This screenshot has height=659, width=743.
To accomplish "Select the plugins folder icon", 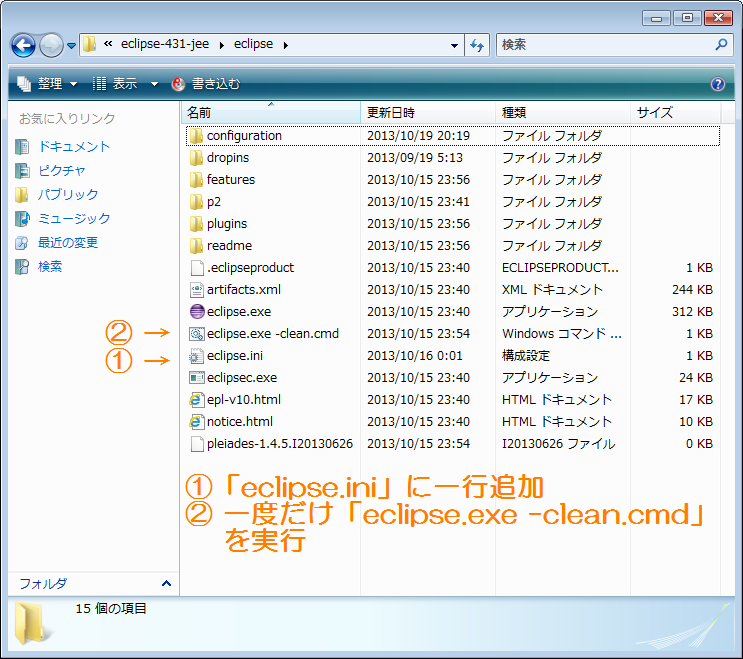I will click(x=196, y=224).
